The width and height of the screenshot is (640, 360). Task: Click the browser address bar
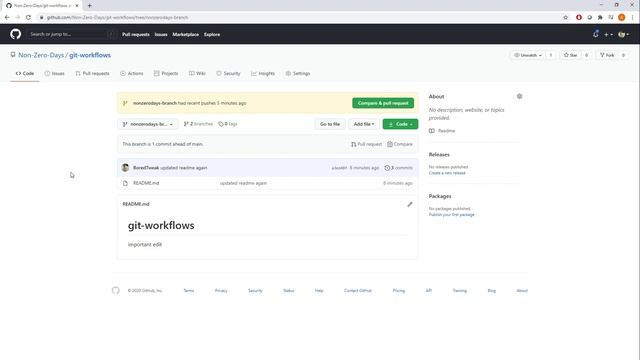tap(300, 18)
